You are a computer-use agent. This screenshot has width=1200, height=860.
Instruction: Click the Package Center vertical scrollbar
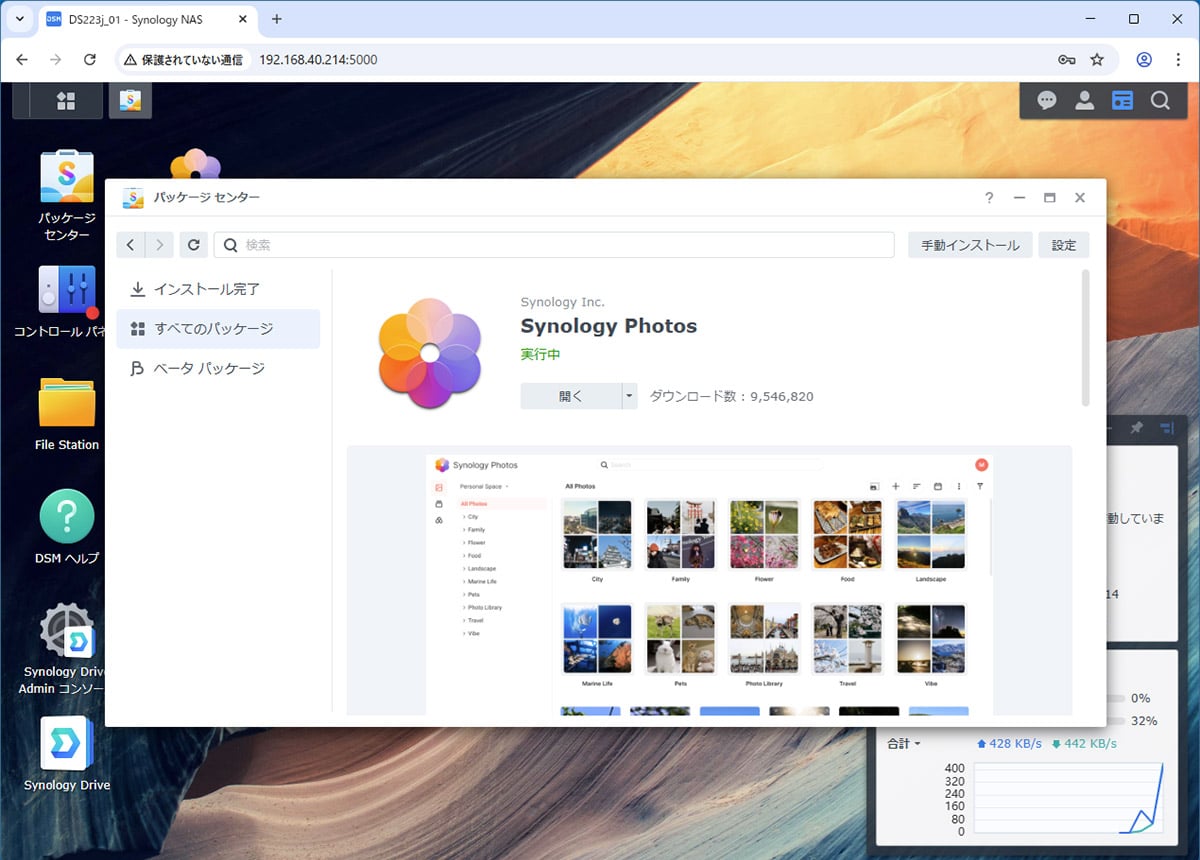[x=1086, y=338]
